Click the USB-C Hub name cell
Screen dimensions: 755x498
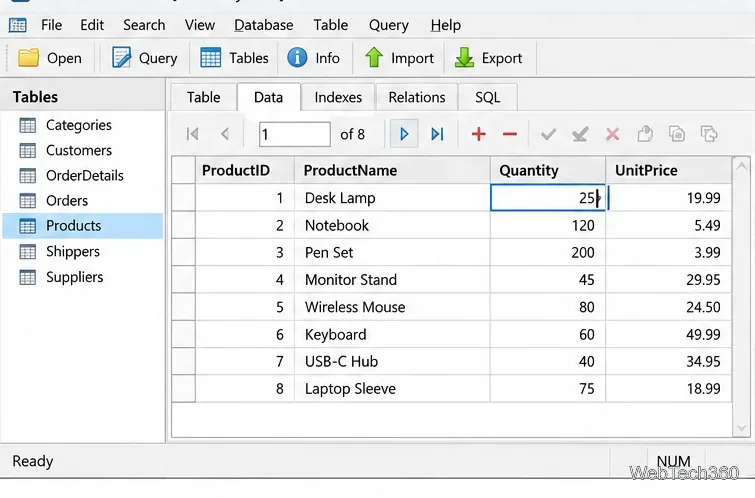pyautogui.click(x=392, y=361)
